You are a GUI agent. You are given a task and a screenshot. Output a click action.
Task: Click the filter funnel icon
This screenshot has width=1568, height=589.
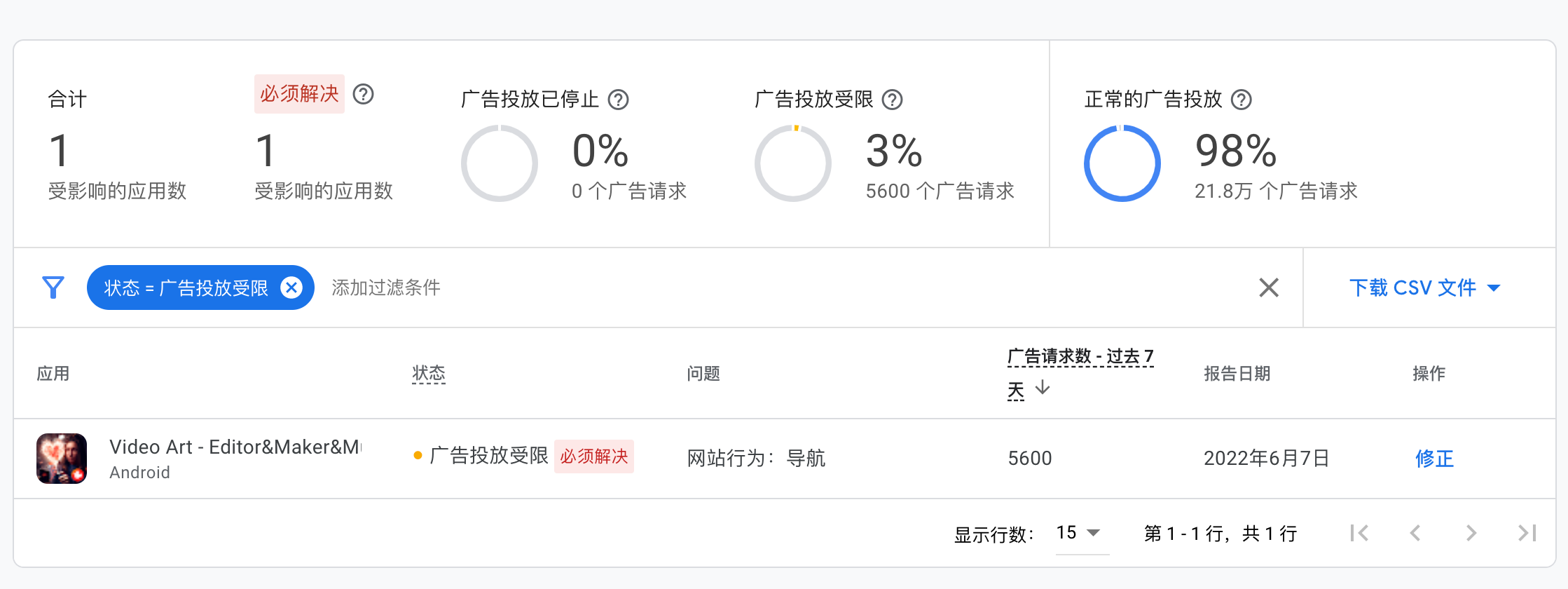pyautogui.click(x=52, y=287)
